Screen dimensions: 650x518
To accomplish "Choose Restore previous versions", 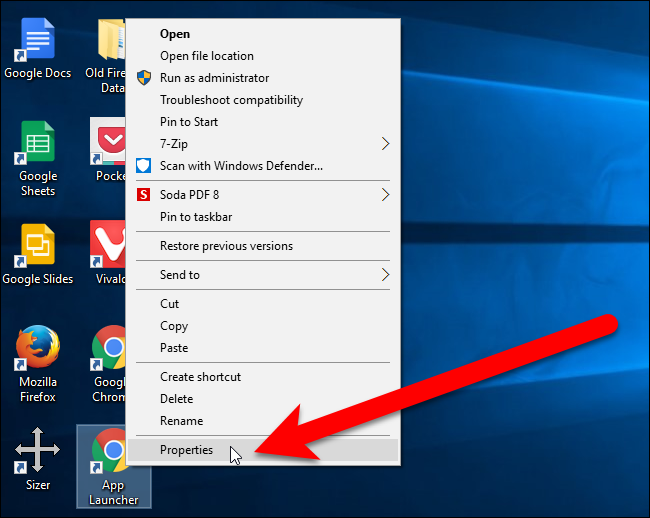I will (263, 246).
